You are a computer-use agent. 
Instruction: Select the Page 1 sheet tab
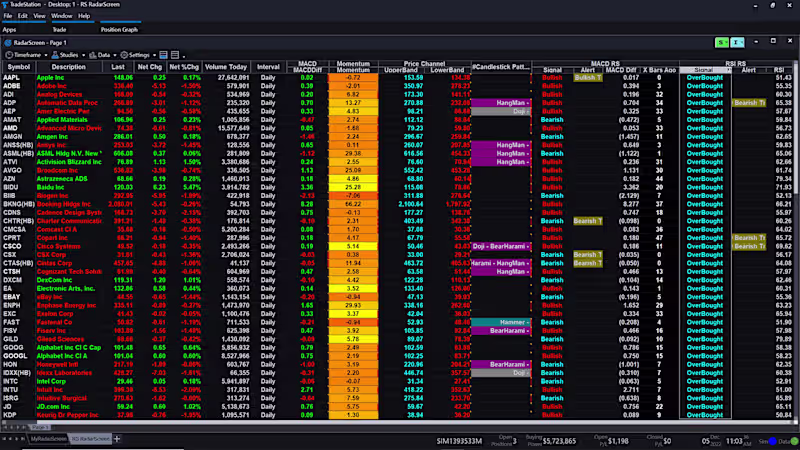point(40,427)
